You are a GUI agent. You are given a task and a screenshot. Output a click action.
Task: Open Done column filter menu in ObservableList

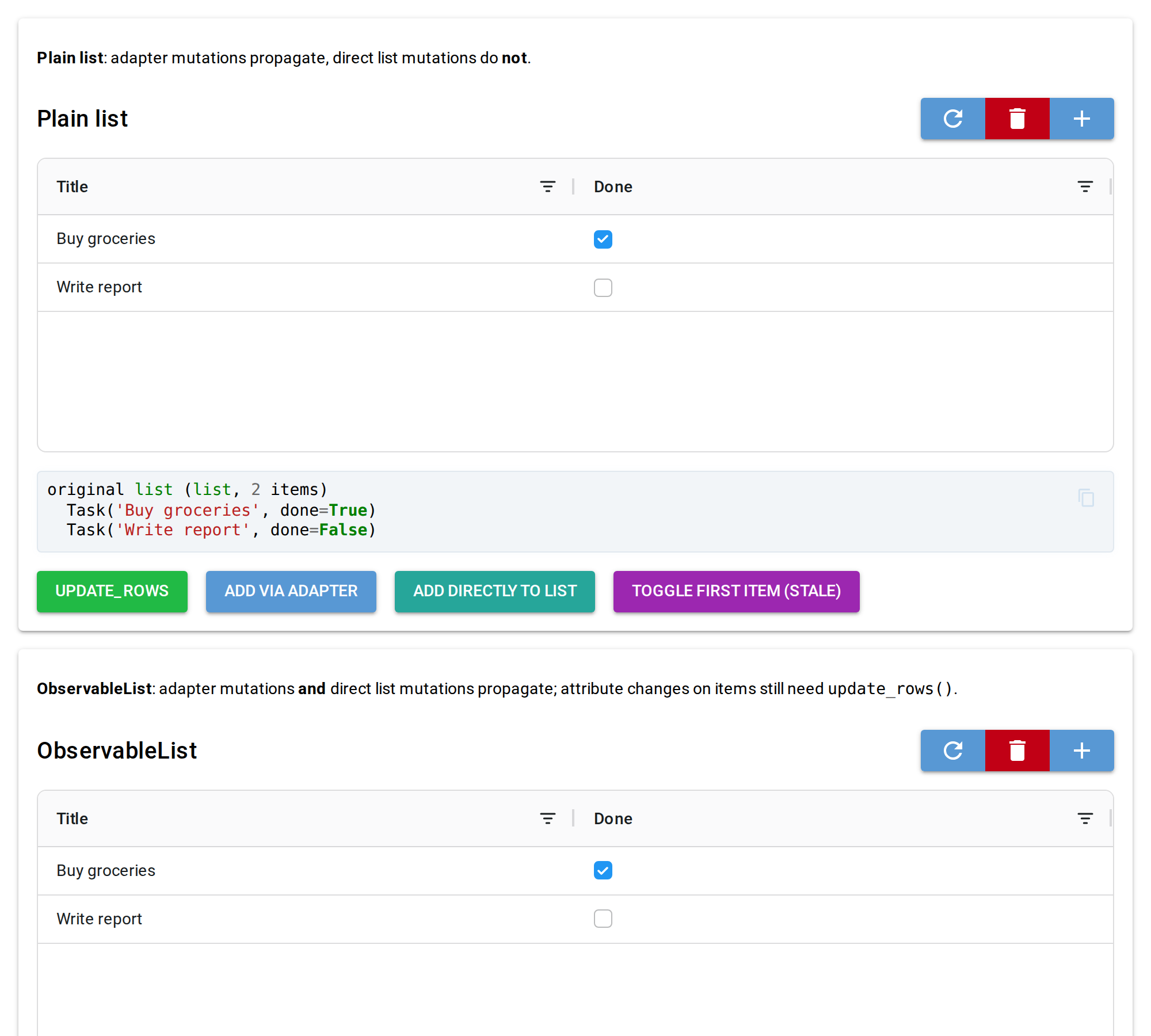(x=1085, y=818)
